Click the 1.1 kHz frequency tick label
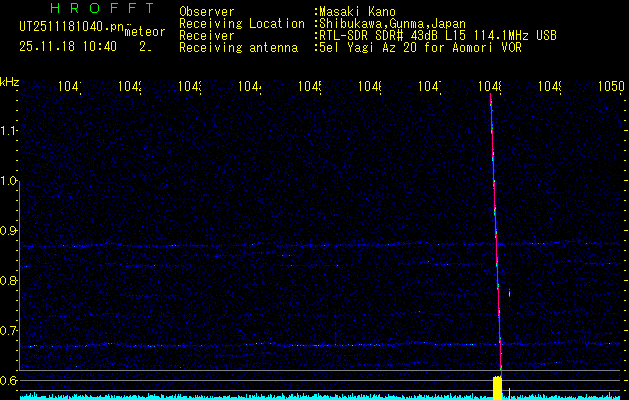This screenshot has width=629, height=400. click(x=9, y=131)
